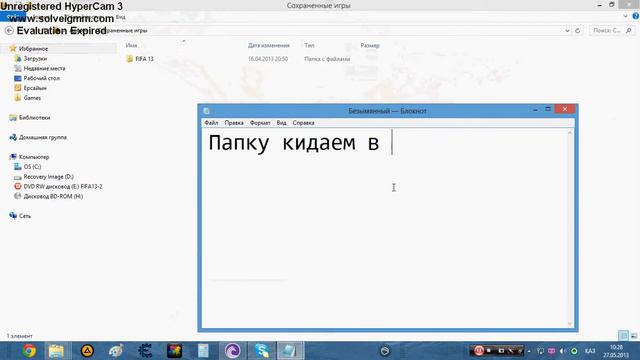Open Notepad Правка menu
640x360 pixels.
[234, 122]
